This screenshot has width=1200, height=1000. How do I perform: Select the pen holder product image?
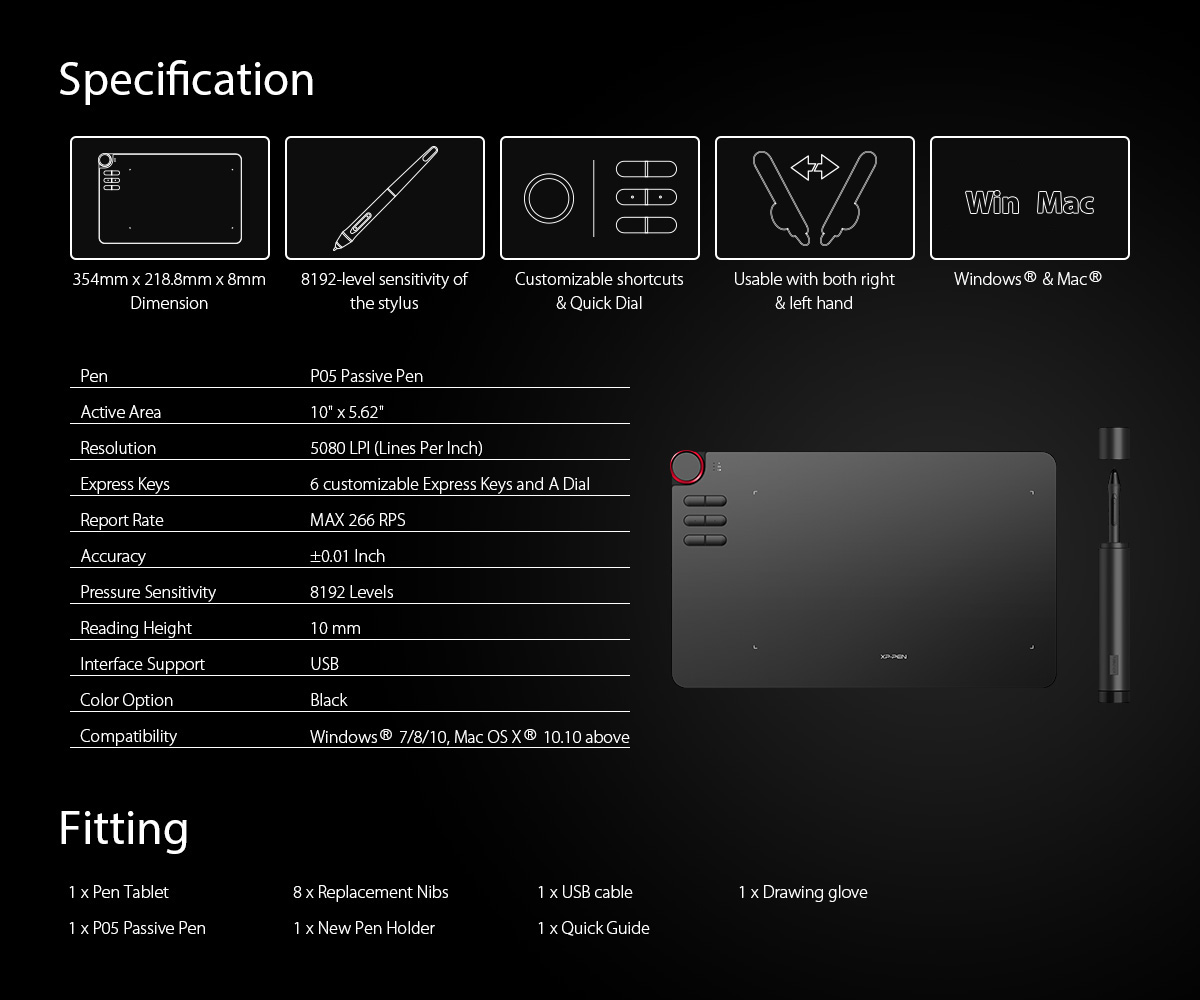1114,564
